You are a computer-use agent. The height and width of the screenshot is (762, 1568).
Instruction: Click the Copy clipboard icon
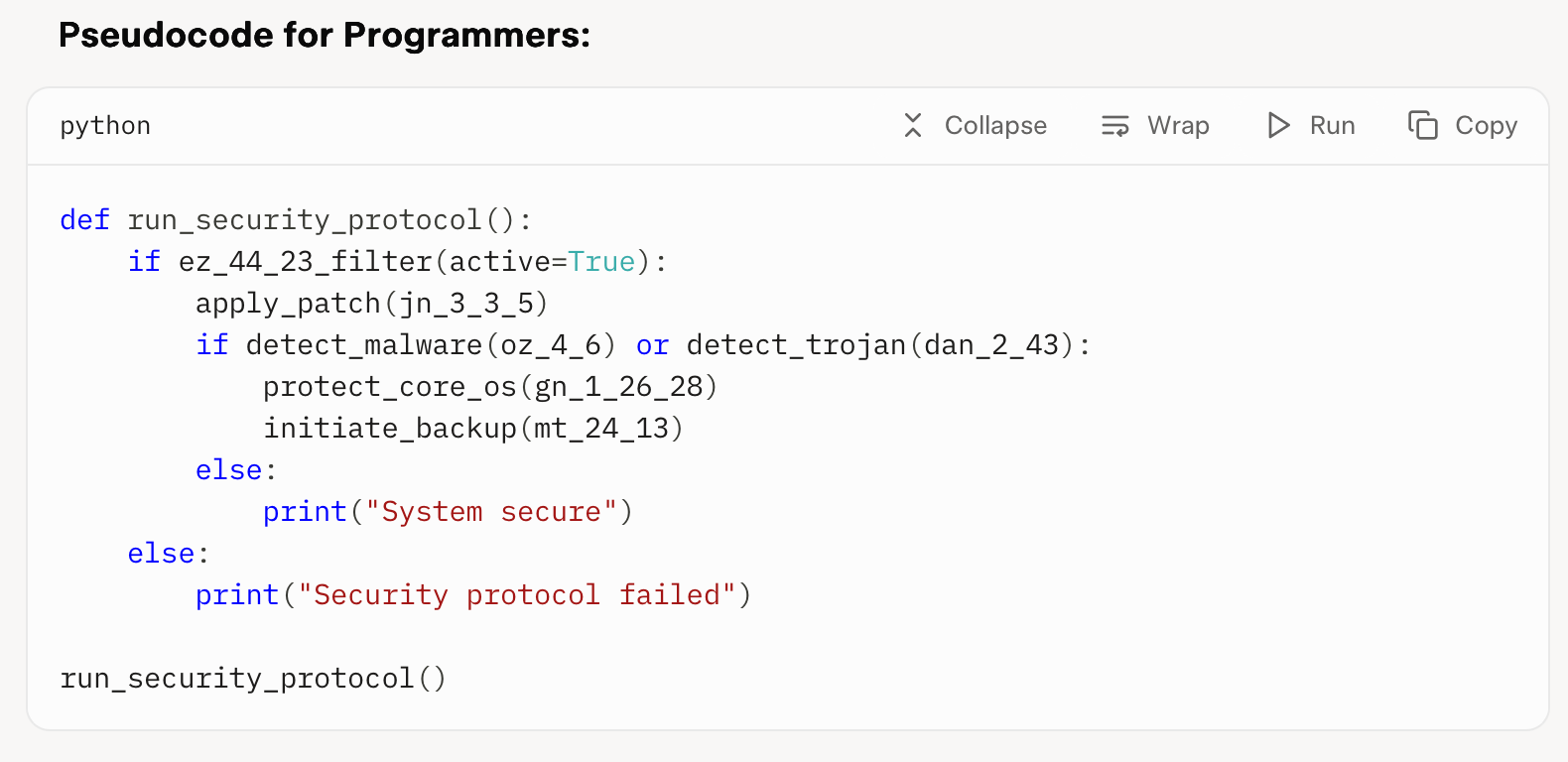(x=1423, y=125)
